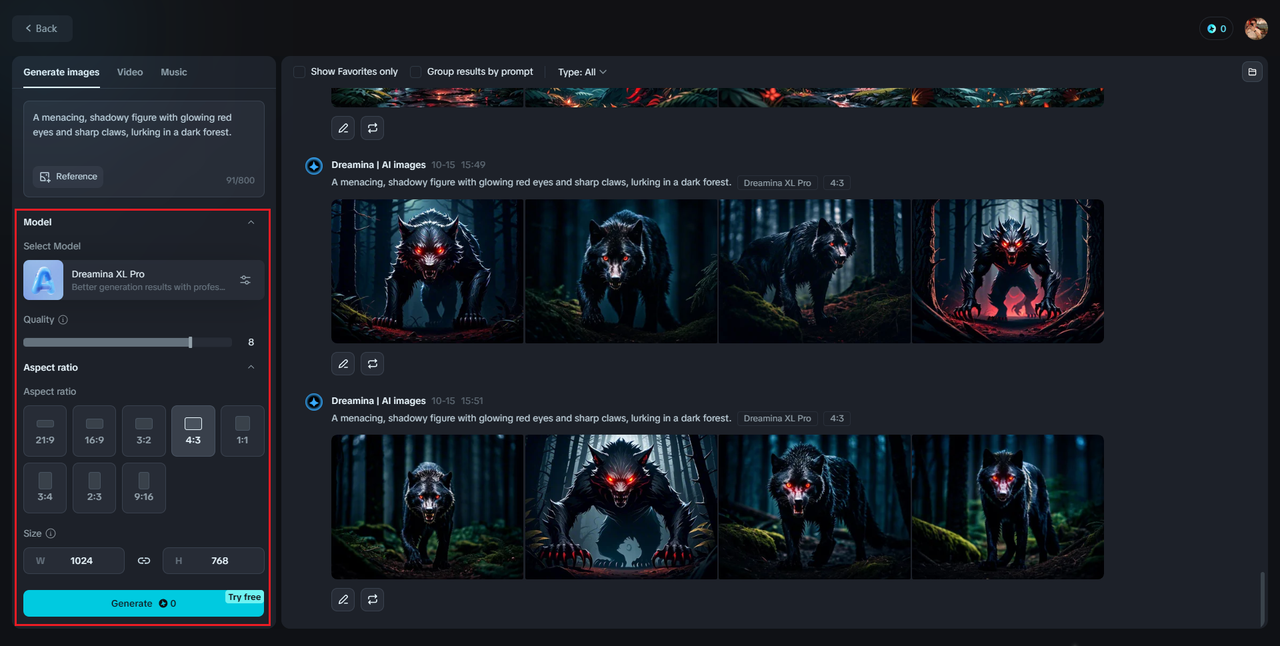The width and height of the screenshot is (1280, 646).
Task: Select the 16:9 aspect ratio
Action: [x=94, y=431]
